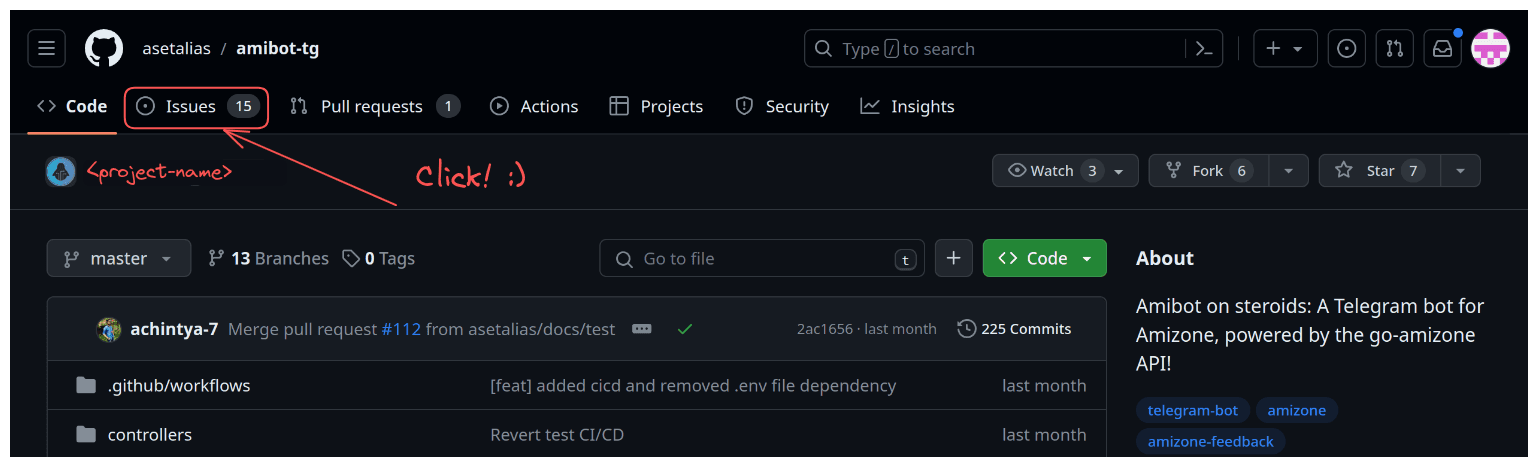
Task: Click the telegram-bot topic tag
Action: click(1193, 410)
